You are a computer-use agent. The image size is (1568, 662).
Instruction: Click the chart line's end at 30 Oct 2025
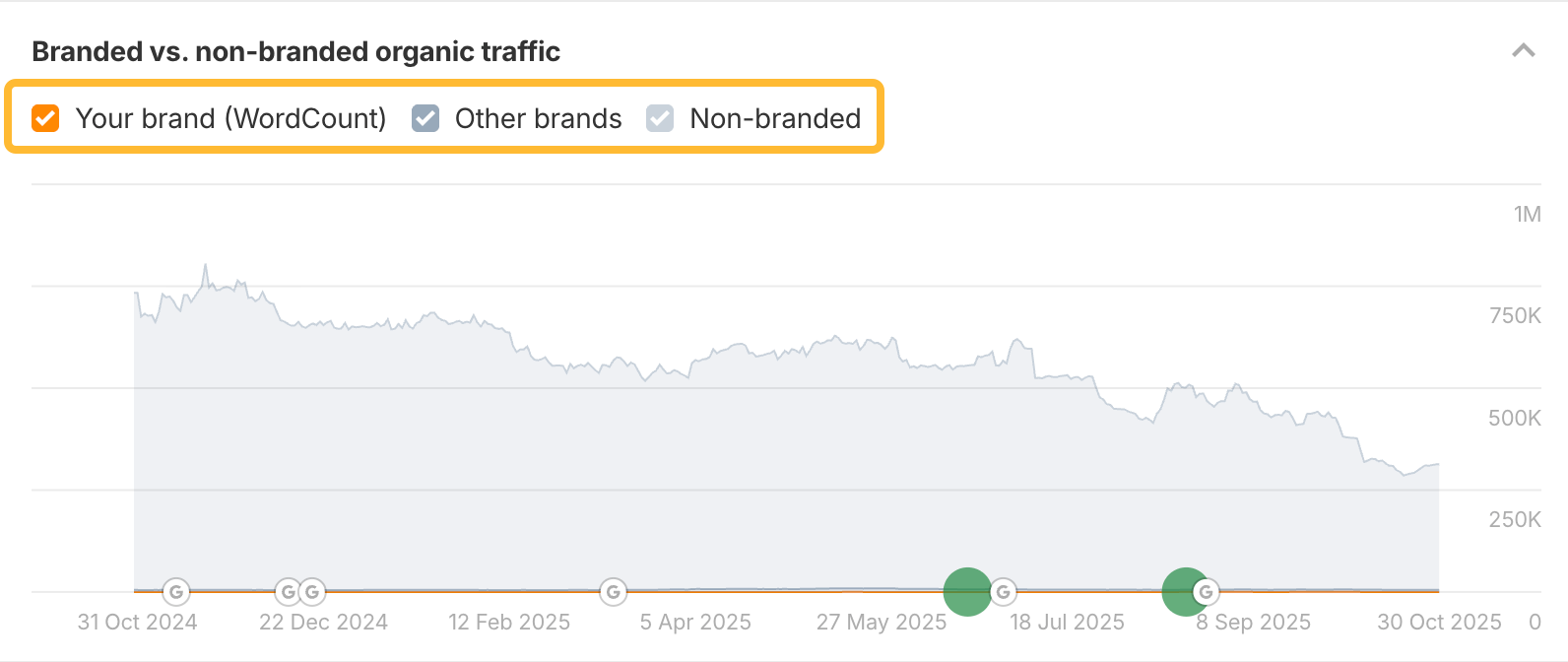[x=1438, y=464]
